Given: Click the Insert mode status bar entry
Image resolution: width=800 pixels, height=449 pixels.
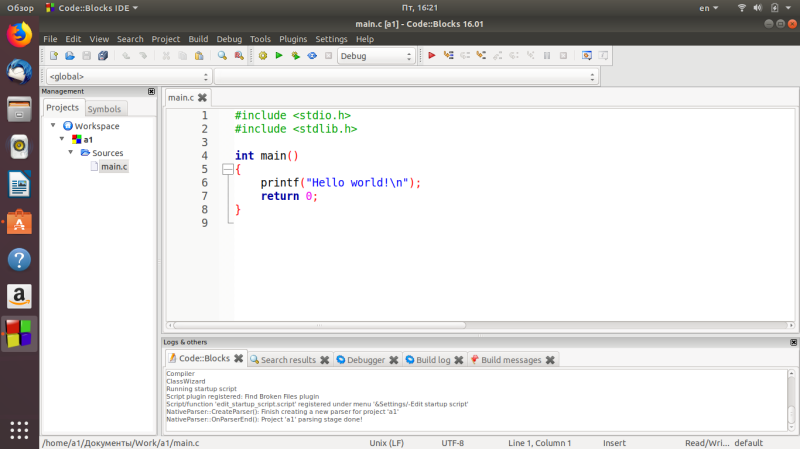Looking at the screenshot, I should [614, 443].
